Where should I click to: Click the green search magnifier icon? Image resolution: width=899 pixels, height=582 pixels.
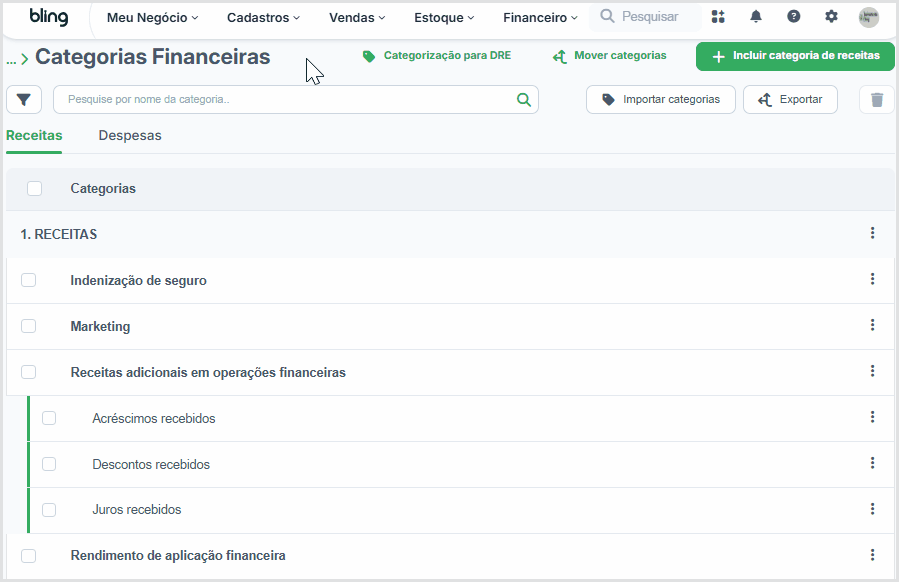[x=523, y=100]
